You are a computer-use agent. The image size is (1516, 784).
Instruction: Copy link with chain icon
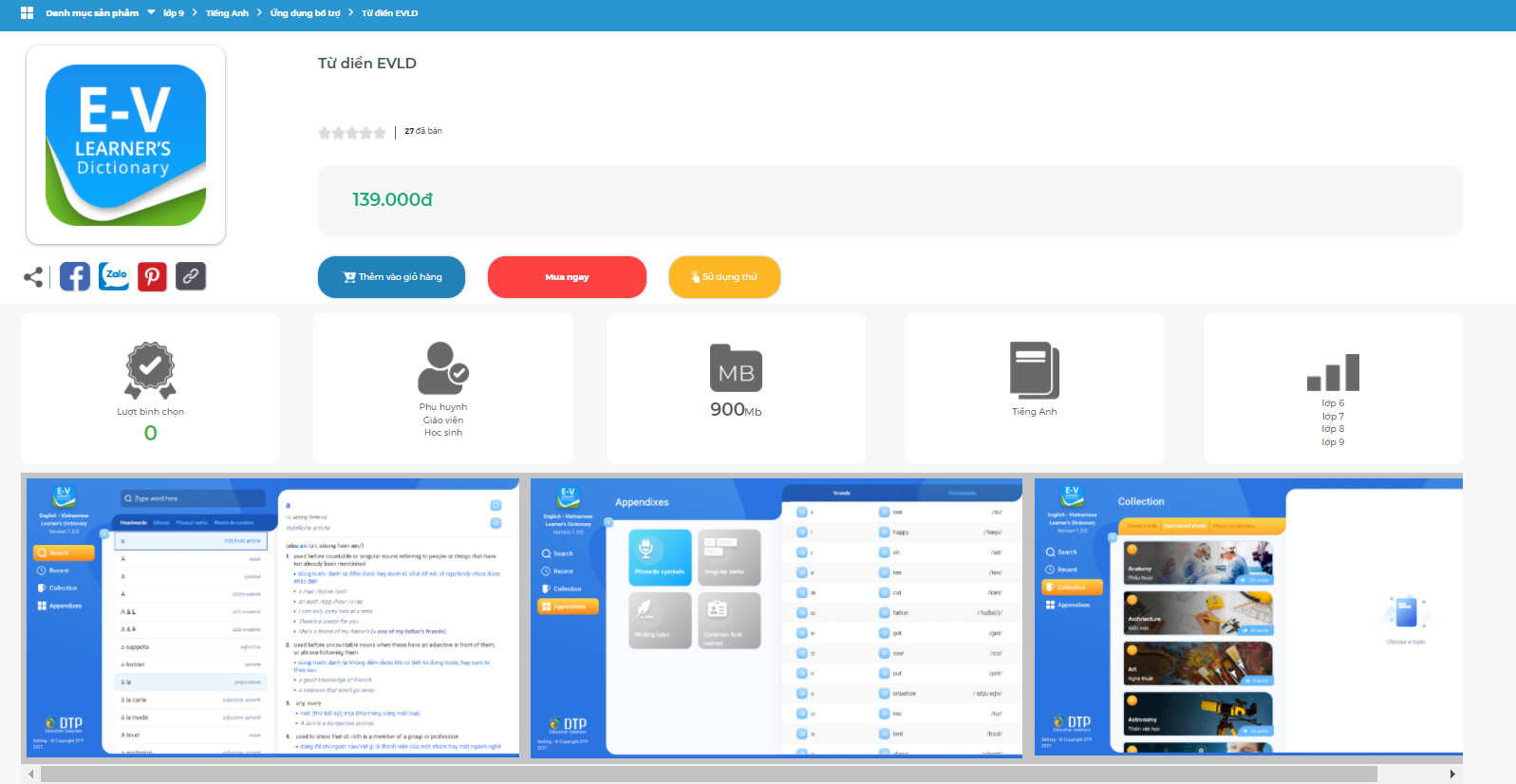tap(191, 276)
